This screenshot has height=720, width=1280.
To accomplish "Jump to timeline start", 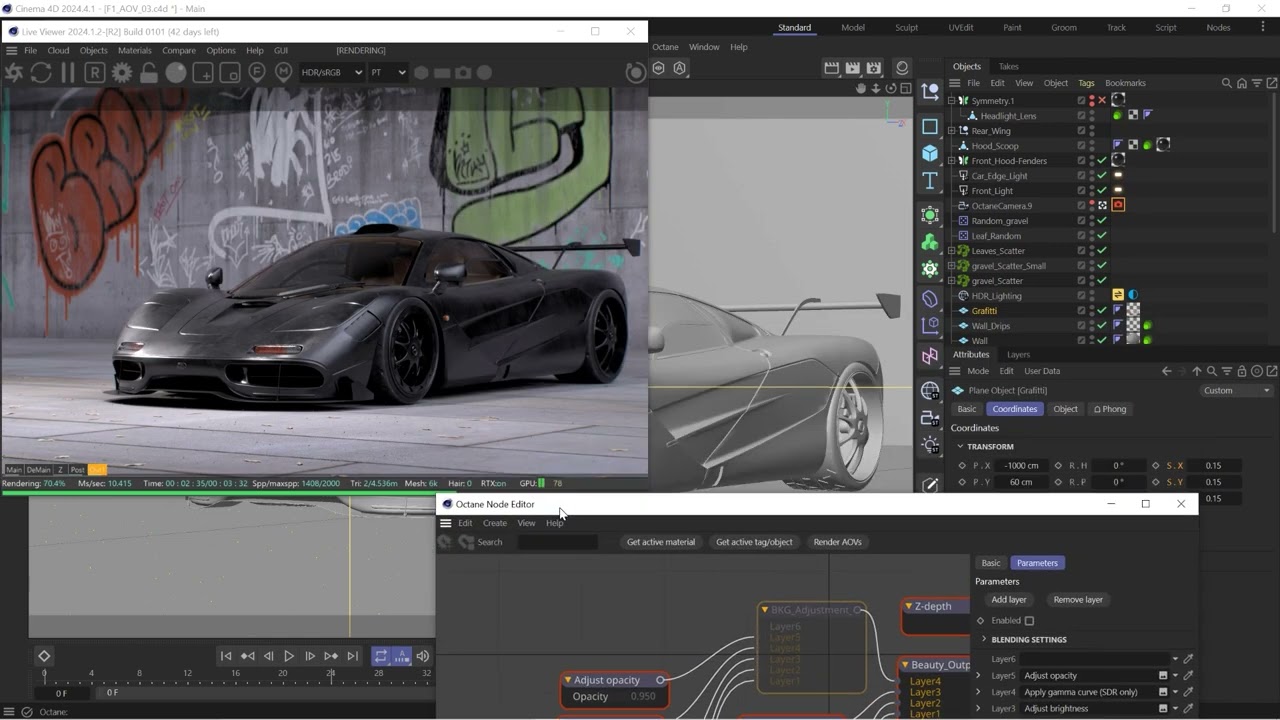I will 226,656.
